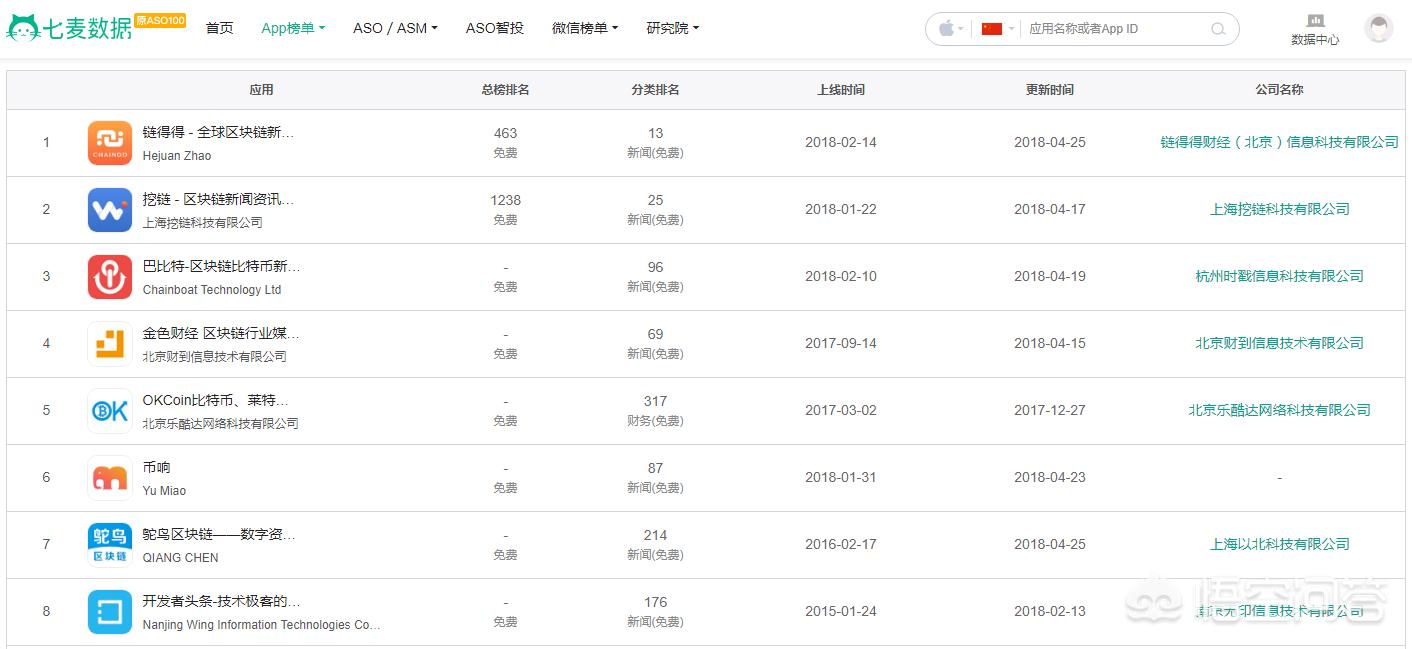
Task: Open the 金色财经 app icon
Action: tap(110, 344)
